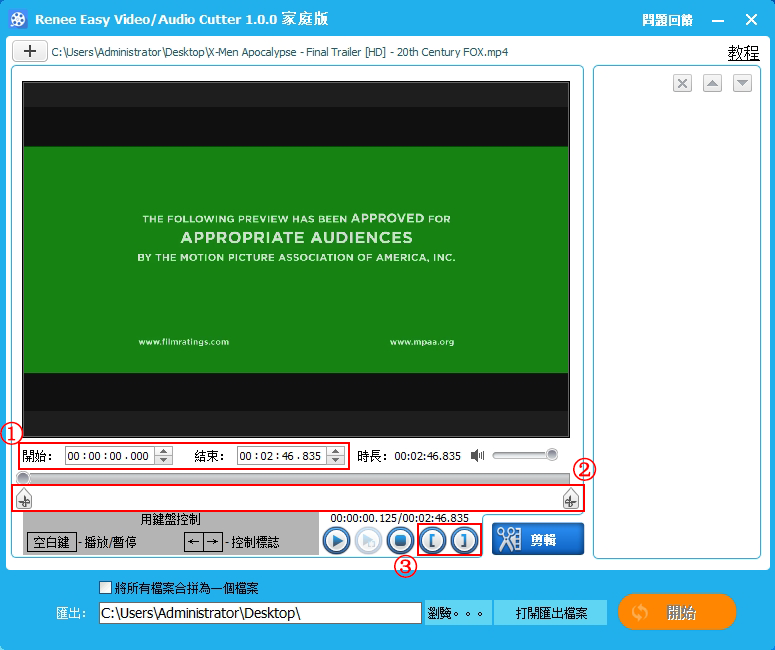This screenshot has width=775, height=650.
Task: Mute audio via speaker icon
Action: [x=478, y=455]
